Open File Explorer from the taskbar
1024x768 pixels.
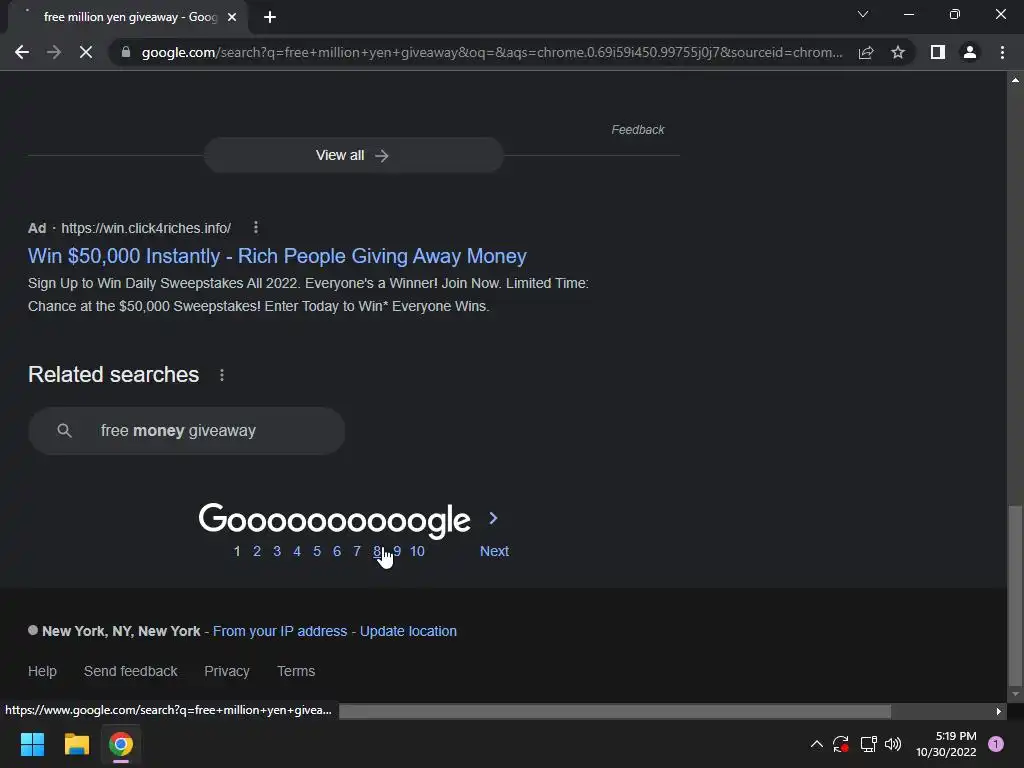coord(76,744)
